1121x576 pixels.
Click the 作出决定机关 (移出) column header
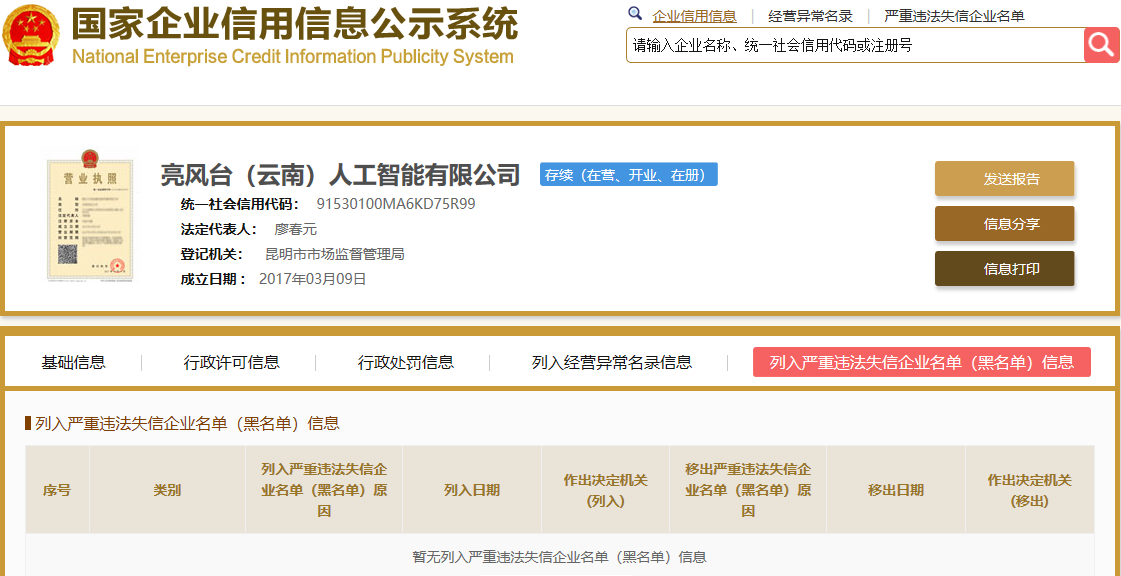click(x=1029, y=490)
